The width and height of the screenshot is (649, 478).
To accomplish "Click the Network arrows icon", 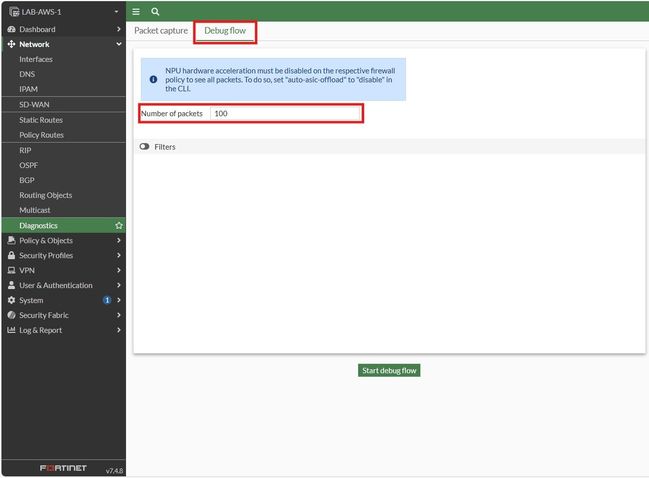I will pyautogui.click(x=12, y=44).
